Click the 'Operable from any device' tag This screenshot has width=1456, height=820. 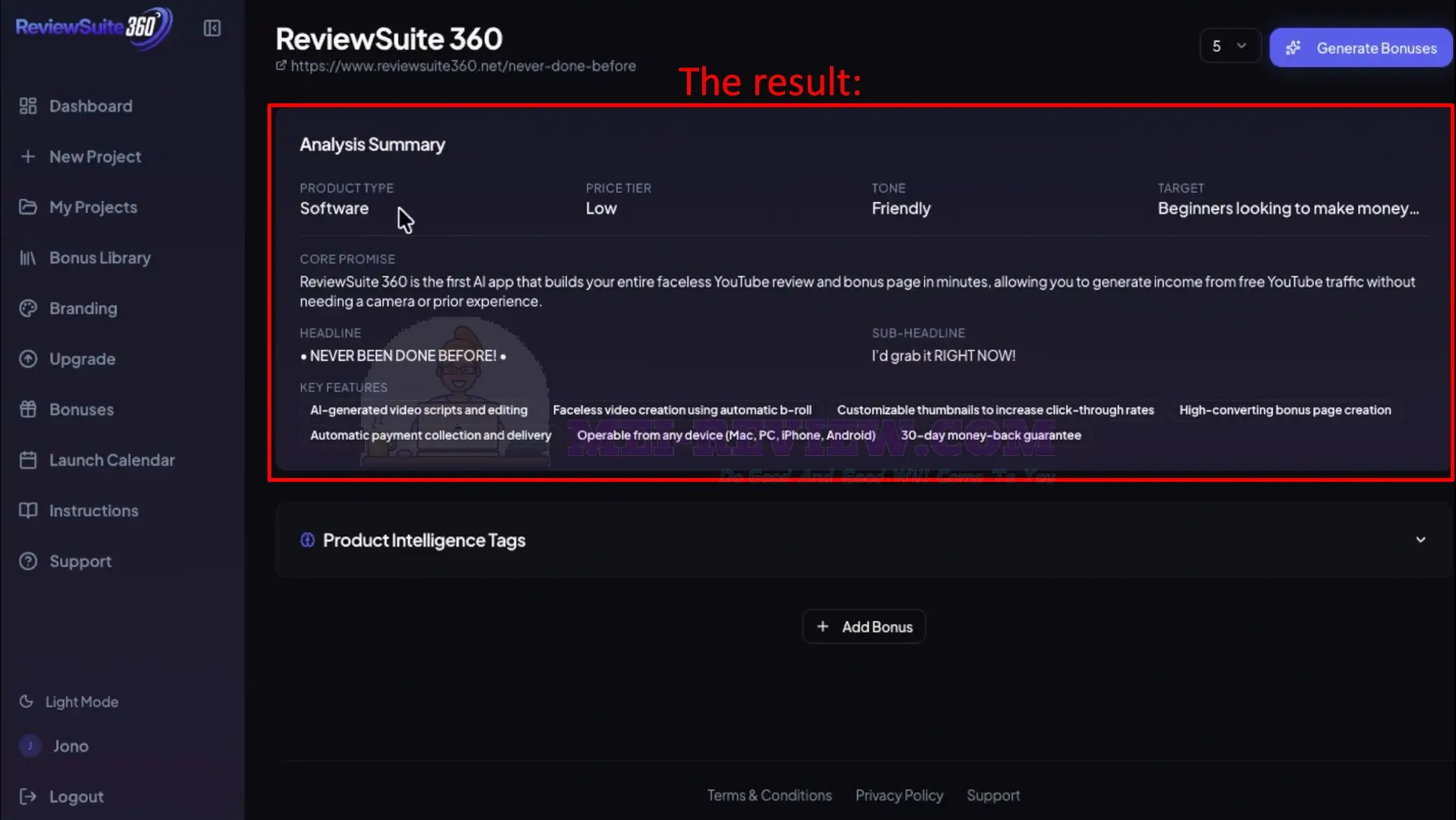[x=726, y=435]
